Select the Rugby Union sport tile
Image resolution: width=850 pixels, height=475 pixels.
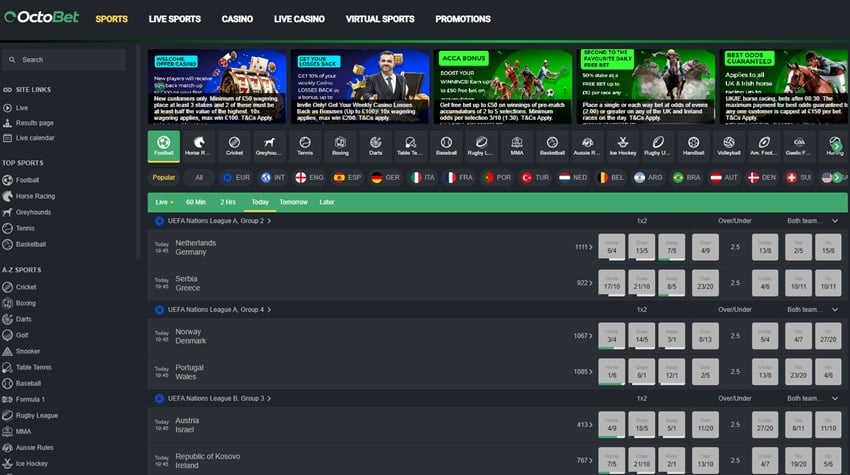tap(658, 146)
